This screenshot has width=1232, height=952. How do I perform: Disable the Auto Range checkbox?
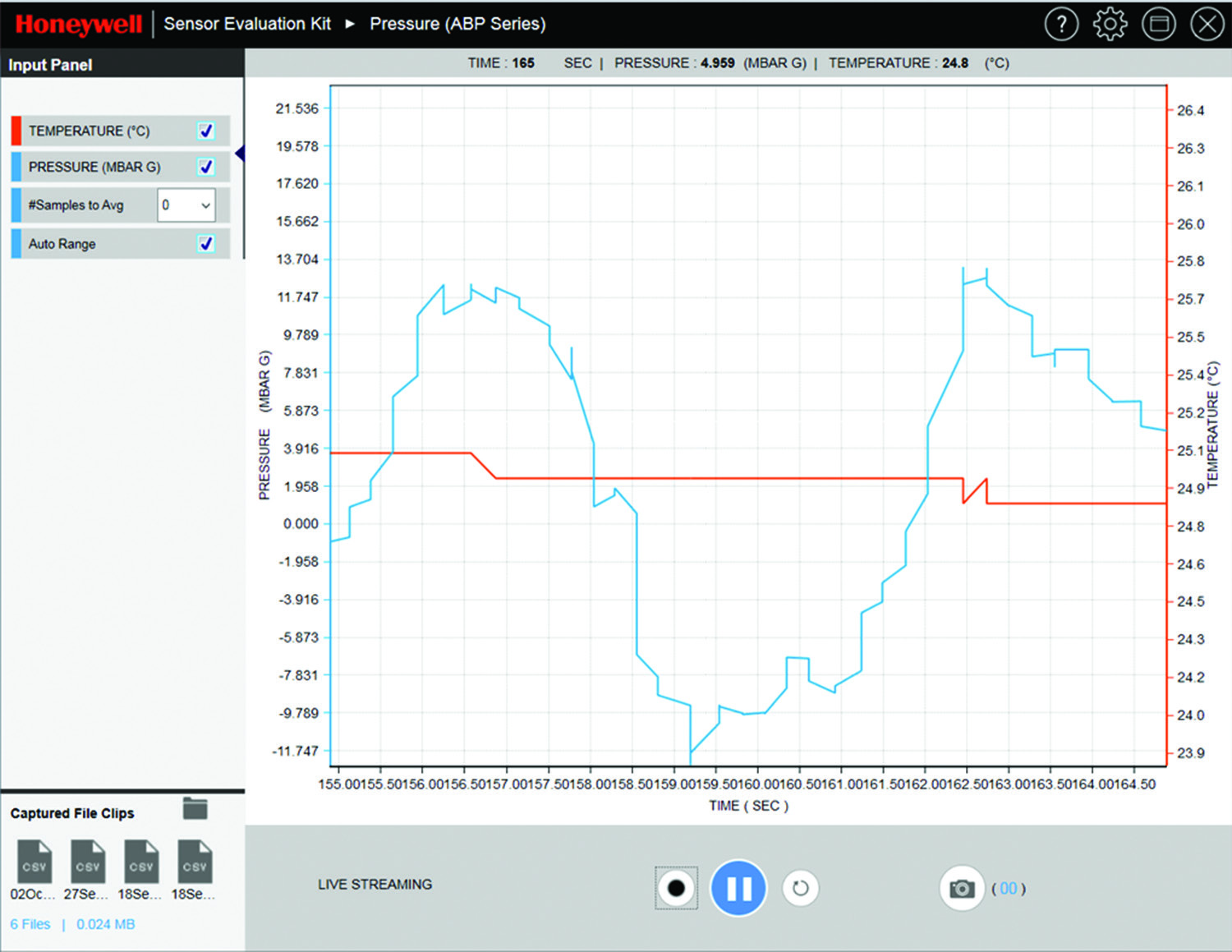(206, 243)
